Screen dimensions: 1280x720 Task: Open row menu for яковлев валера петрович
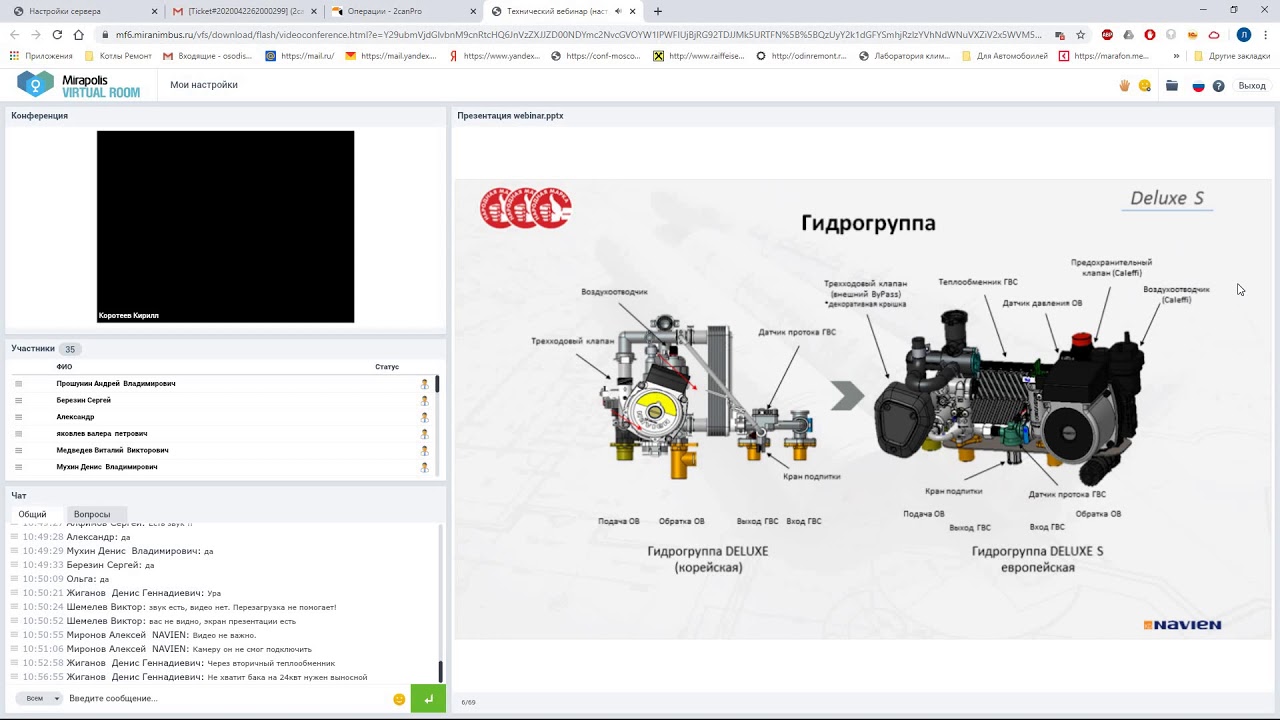pos(18,434)
